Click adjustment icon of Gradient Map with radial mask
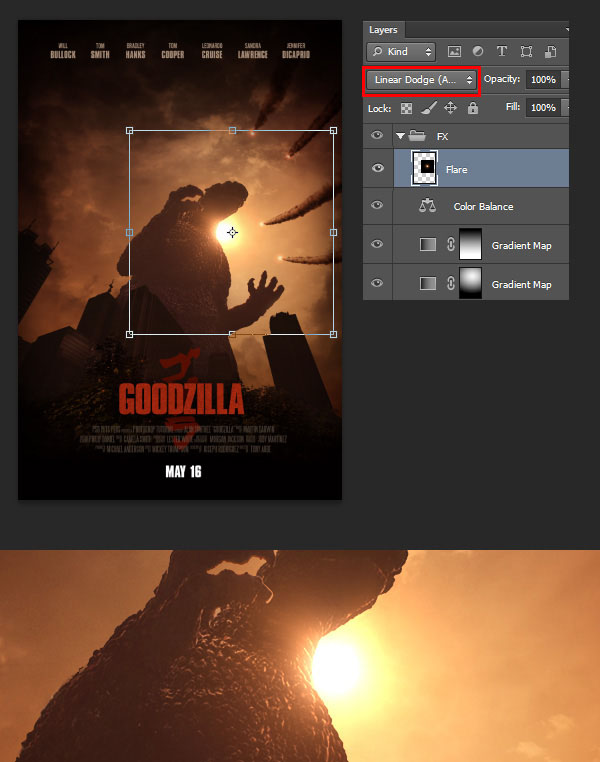Viewport: 600px width, 762px height. tap(428, 283)
